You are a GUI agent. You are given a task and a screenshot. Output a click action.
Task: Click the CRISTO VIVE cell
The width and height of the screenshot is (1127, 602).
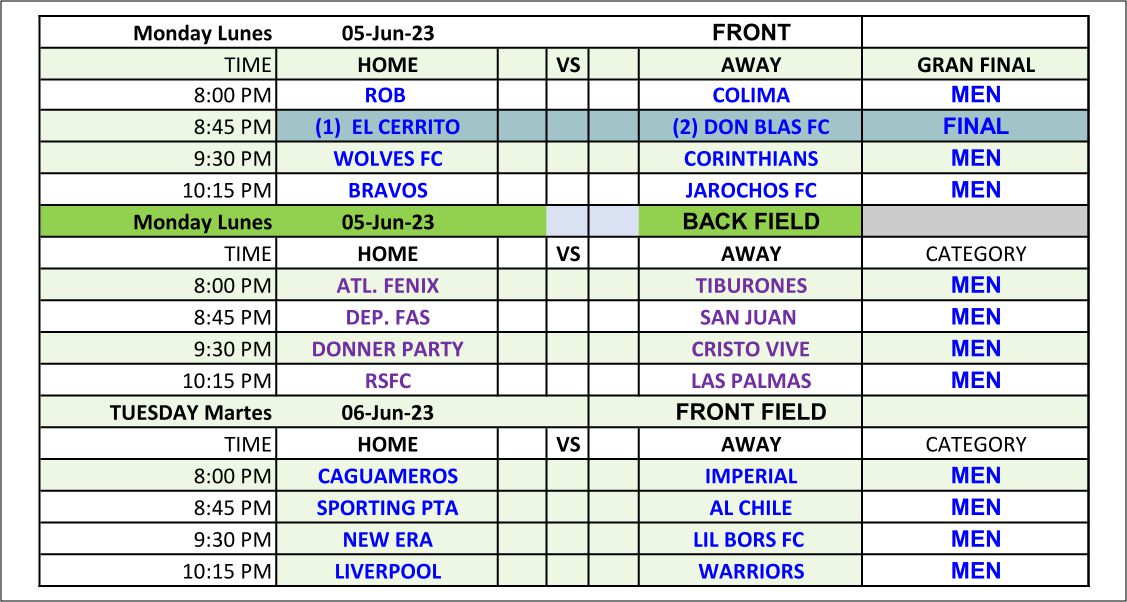click(x=750, y=348)
